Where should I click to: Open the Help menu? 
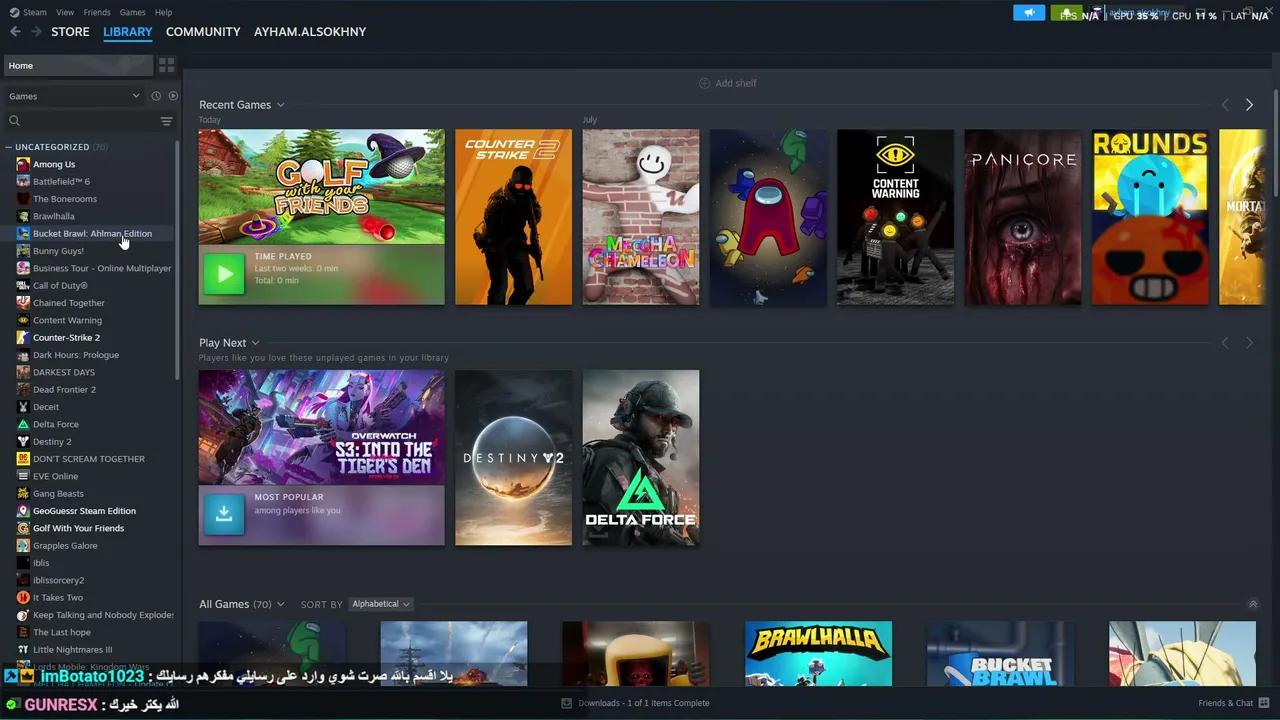pyautogui.click(x=163, y=12)
